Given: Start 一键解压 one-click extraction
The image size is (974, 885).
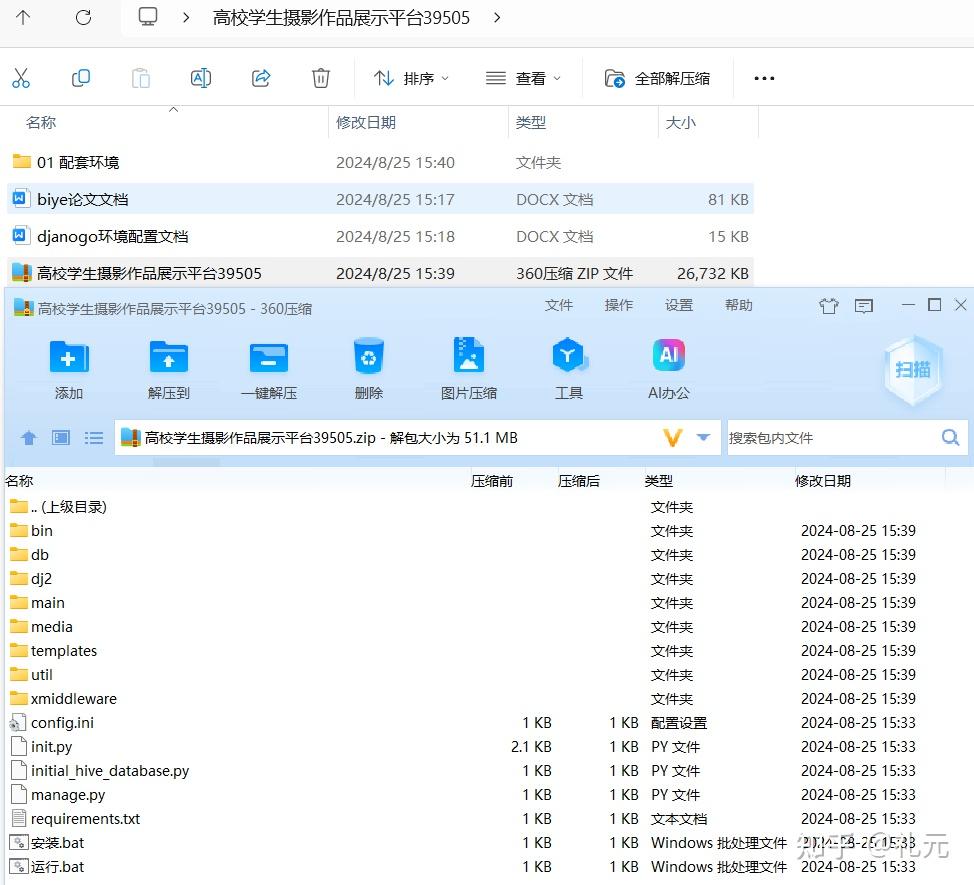Looking at the screenshot, I should click(268, 366).
